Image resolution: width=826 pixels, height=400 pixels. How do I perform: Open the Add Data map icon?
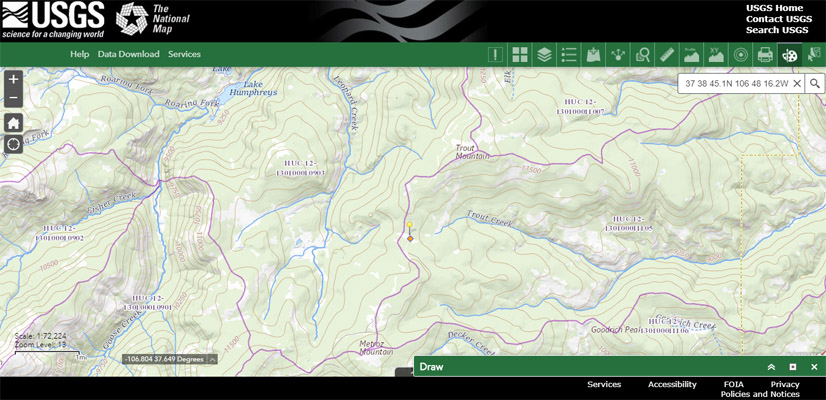593,55
